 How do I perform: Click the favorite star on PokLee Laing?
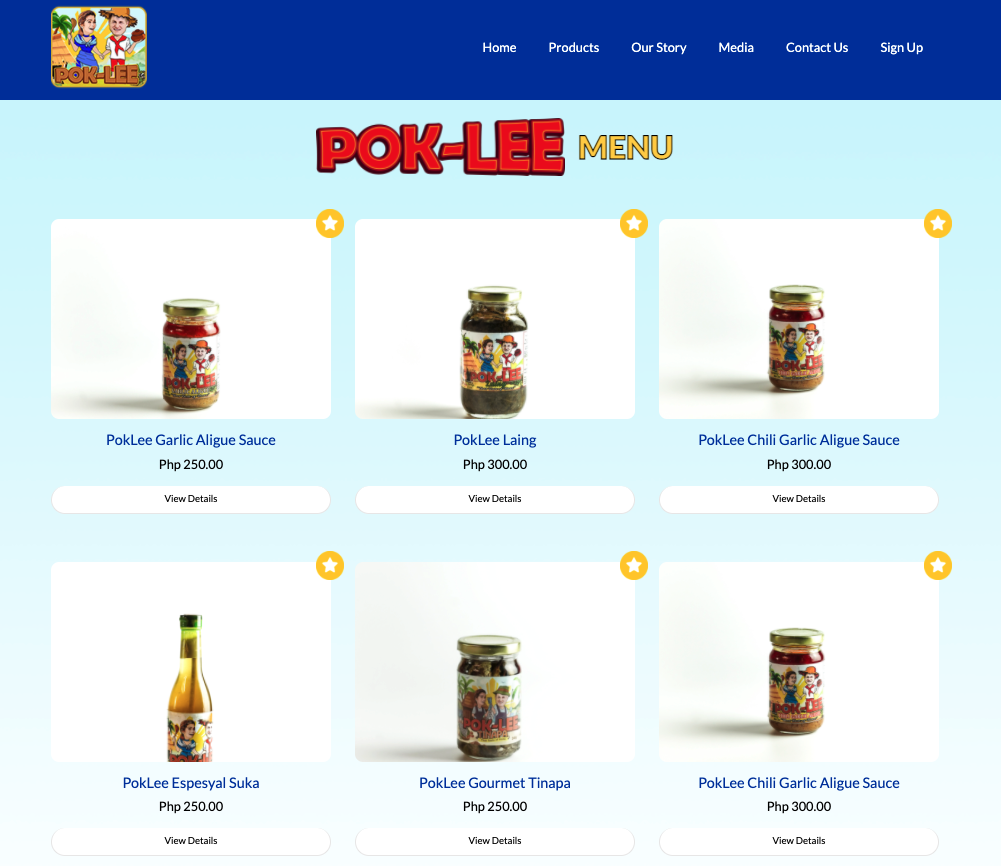click(x=634, y=223)
